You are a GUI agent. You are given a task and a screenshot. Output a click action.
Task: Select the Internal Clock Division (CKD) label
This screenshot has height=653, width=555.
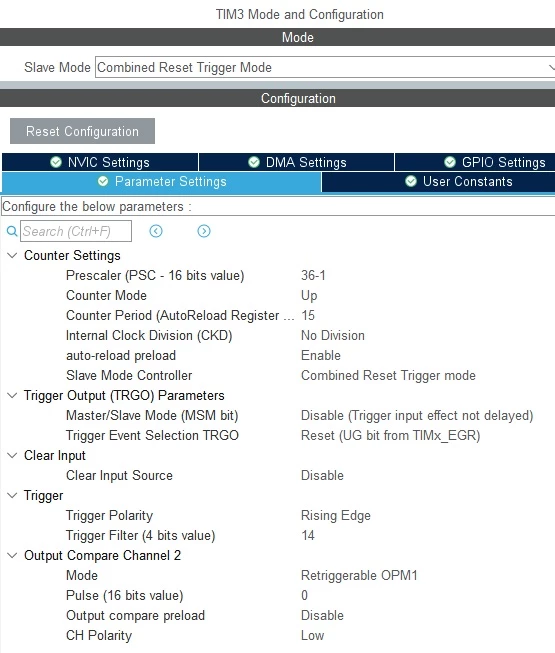(x=149, y=335)
